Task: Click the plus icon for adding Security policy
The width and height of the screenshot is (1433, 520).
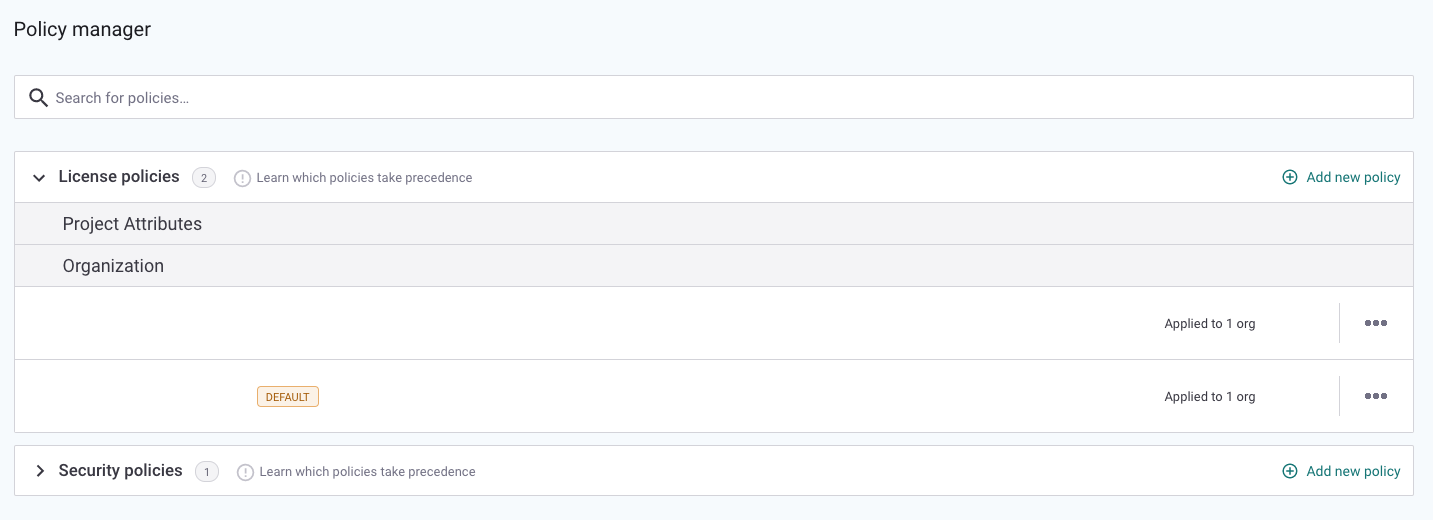Action: point(1290,471)
